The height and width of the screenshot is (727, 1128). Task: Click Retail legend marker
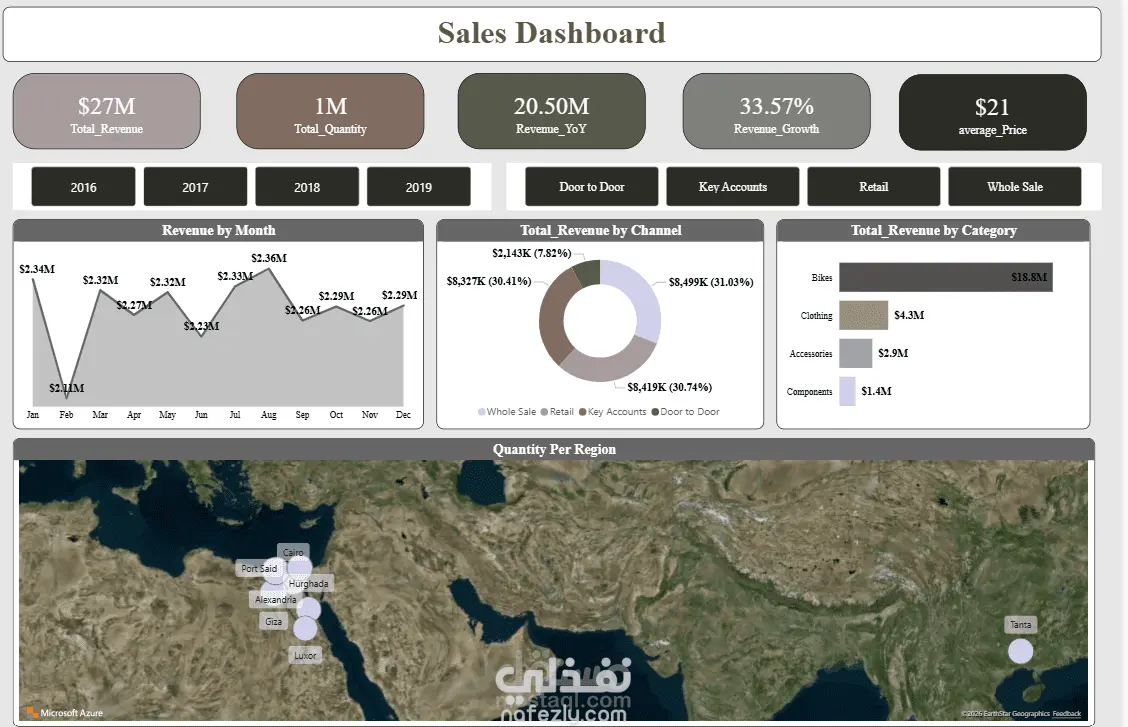(x=545, y=412)
